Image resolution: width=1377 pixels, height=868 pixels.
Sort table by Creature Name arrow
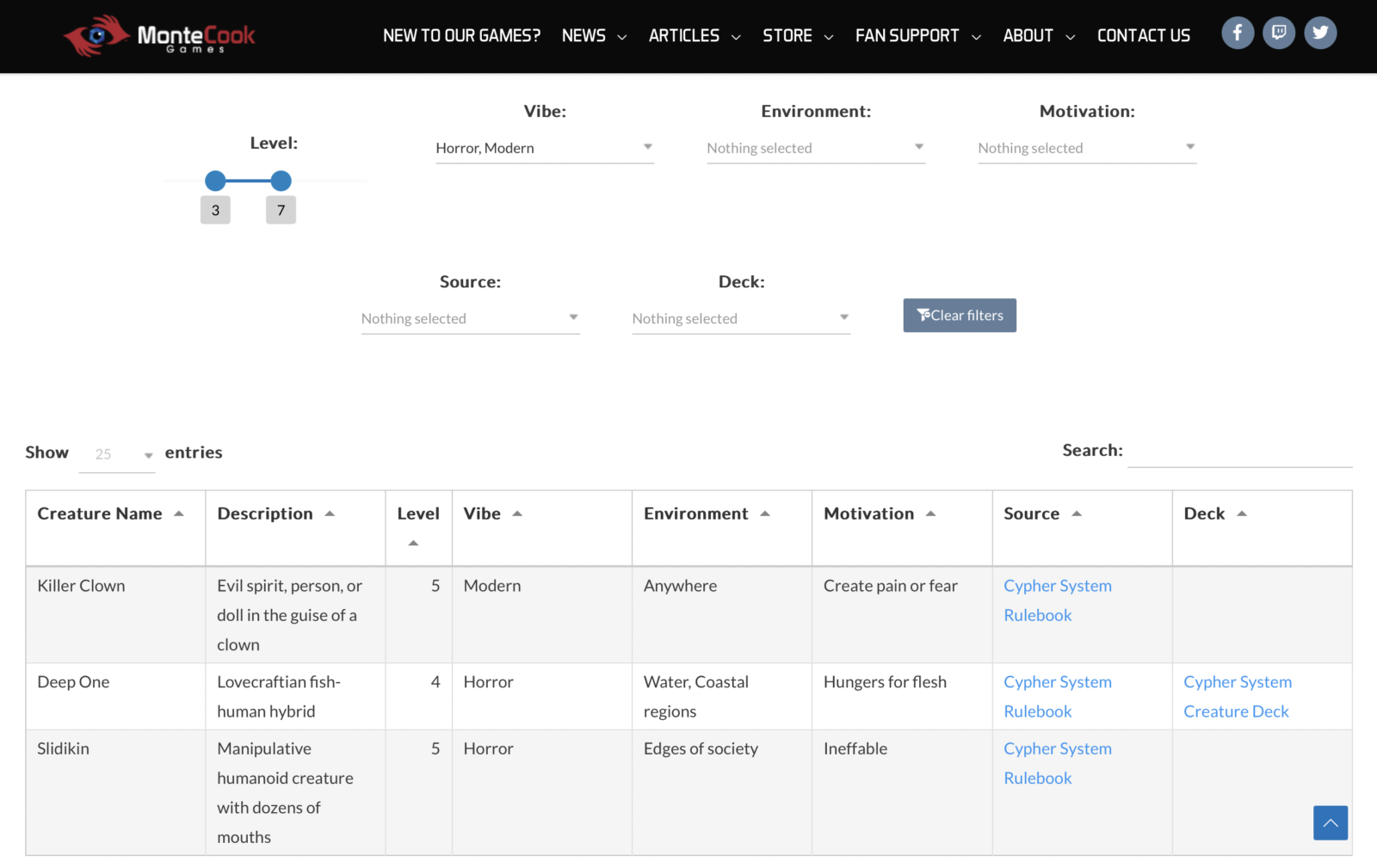click(x=179, y=514)
